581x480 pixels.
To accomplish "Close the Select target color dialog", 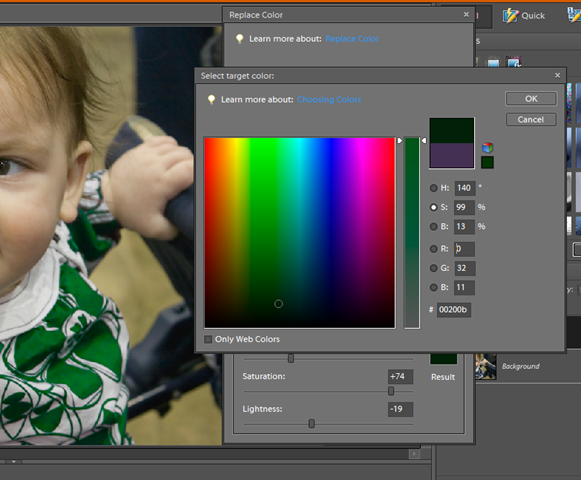I will point(557,75).
